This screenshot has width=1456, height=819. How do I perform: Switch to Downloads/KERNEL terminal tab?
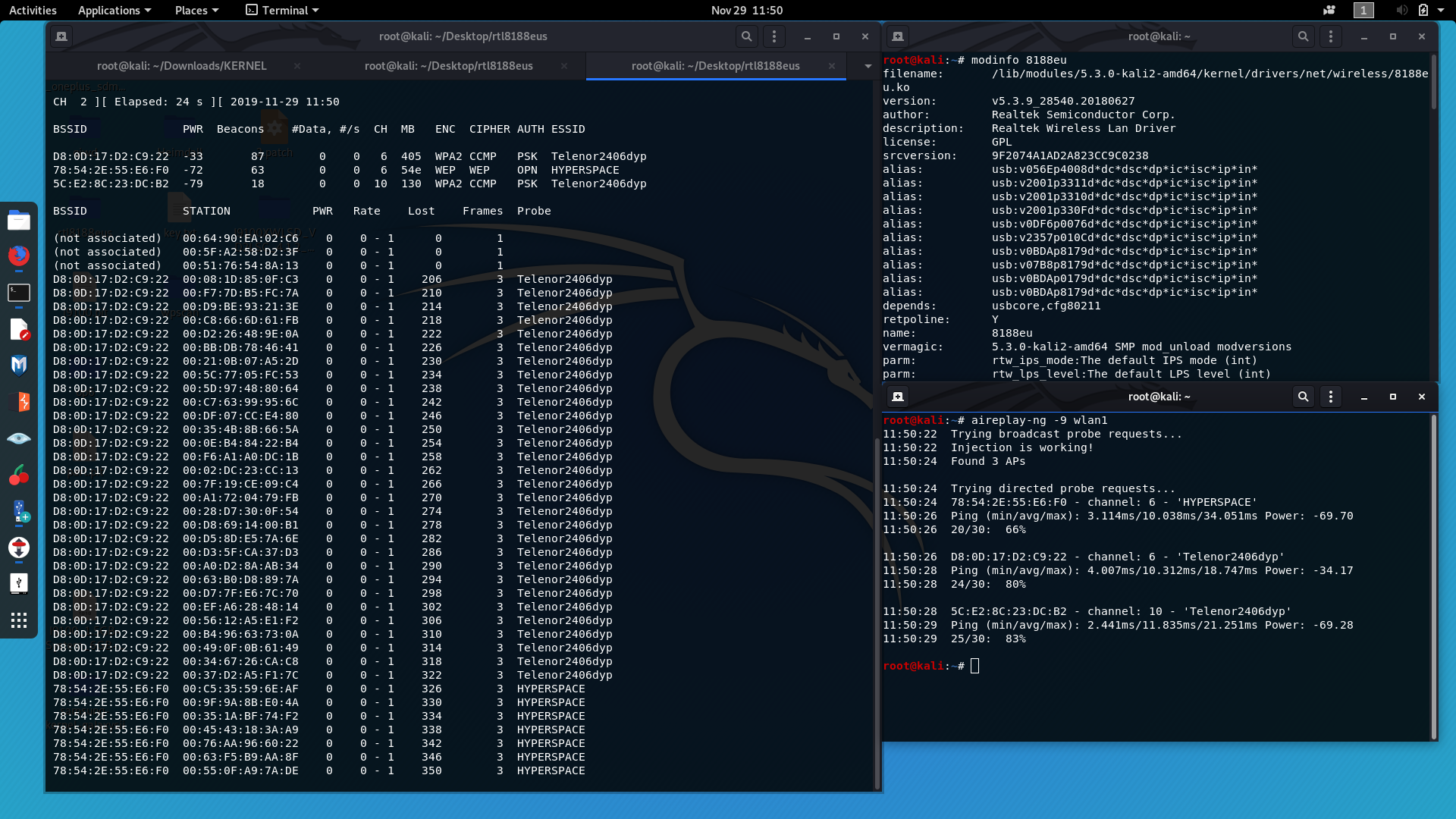(x=182, y=66)
